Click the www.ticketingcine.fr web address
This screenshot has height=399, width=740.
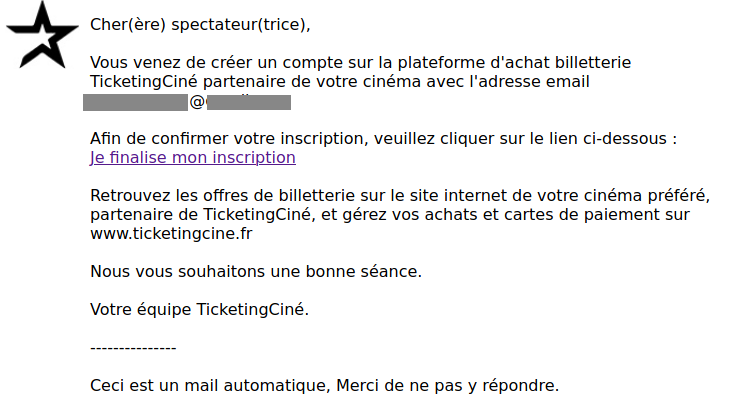click(171, 234)
